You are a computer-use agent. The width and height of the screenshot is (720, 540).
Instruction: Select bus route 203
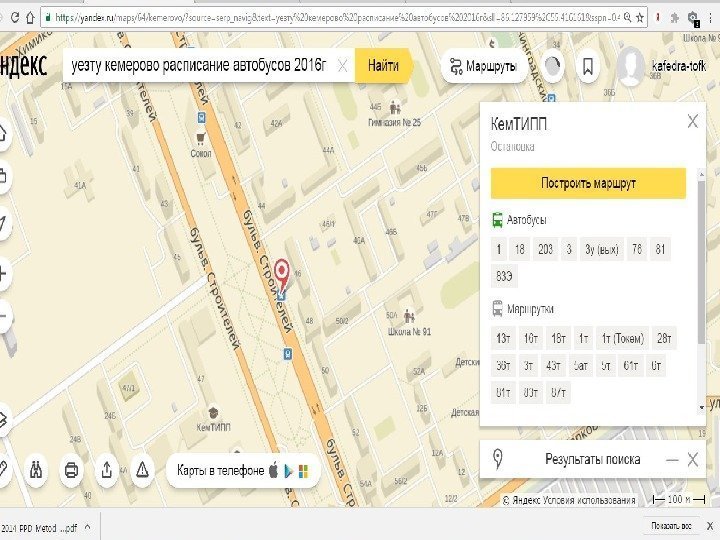pyautogui.click(x=546, y=249)
